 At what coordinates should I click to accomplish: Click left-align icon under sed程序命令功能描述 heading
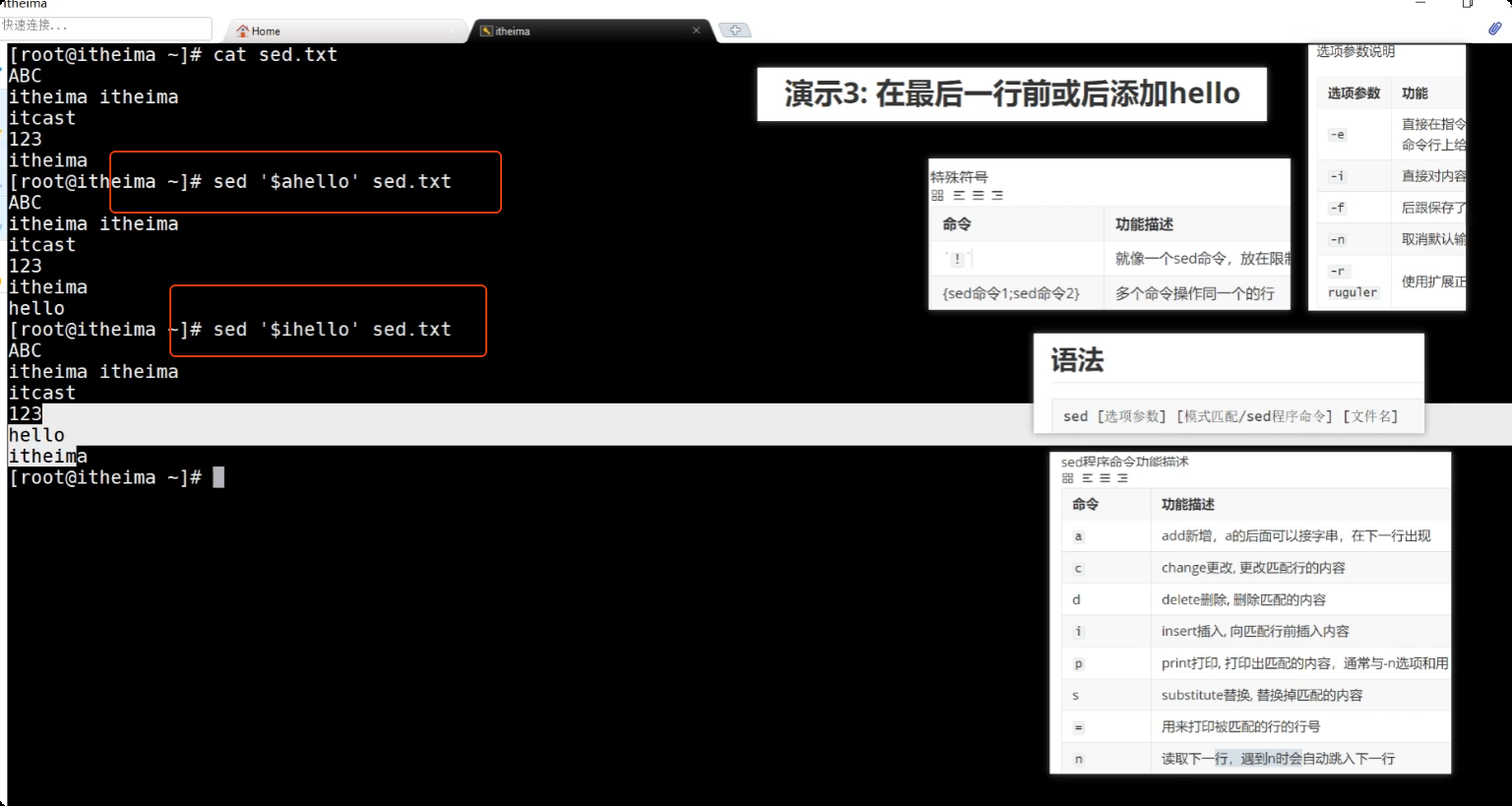1088,478
